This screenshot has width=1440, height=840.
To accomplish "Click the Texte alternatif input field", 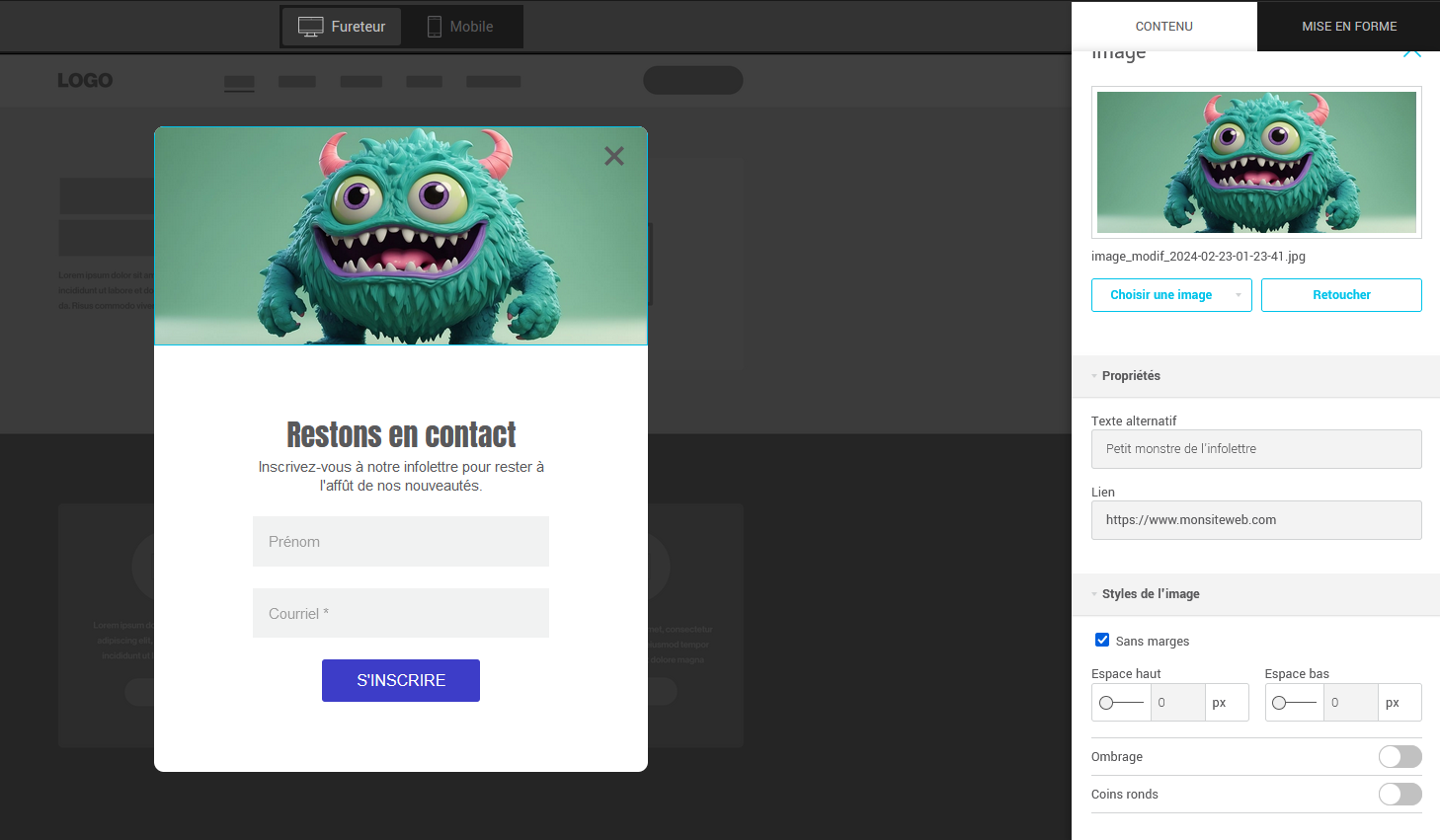I will [x=1255, y=449].
